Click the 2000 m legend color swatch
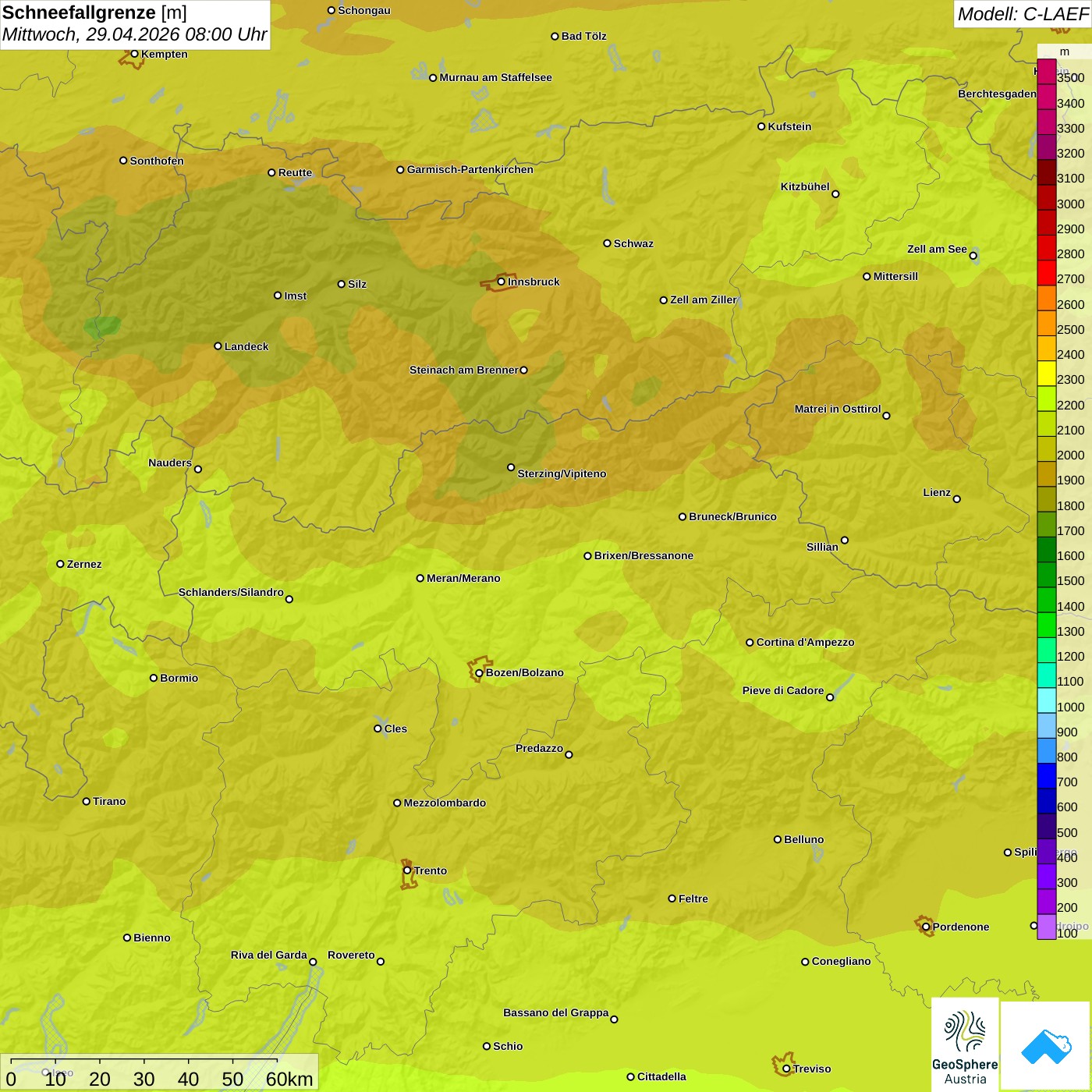The width and height of the screenshot is (1092, 1092). point(1047,449)
